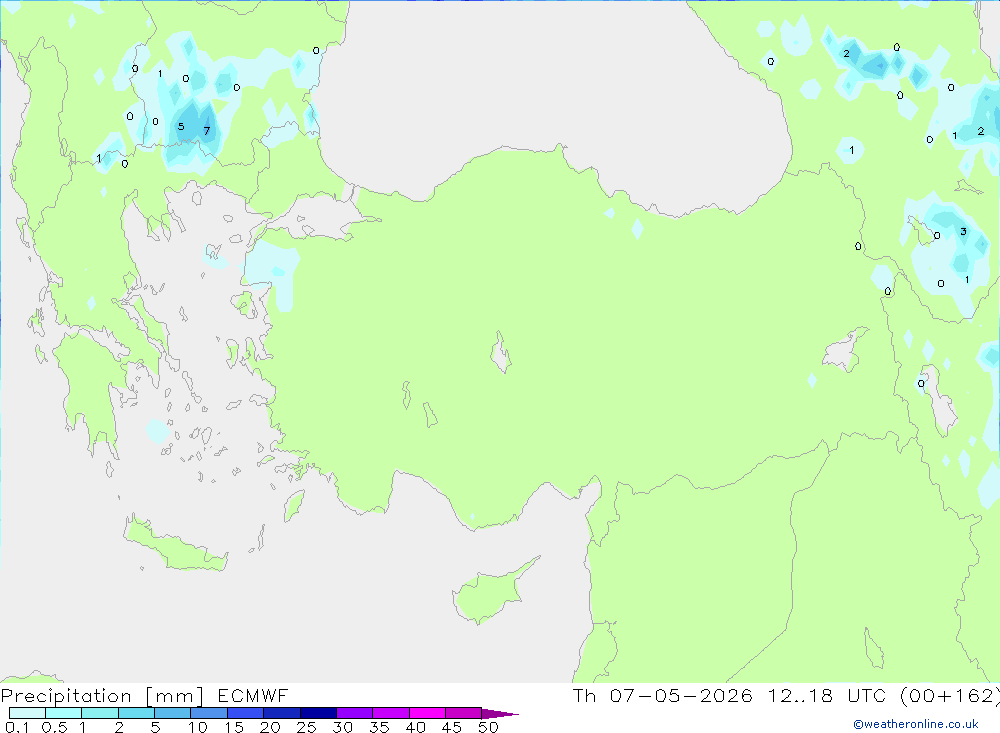Click the '20' legend scale label
The height and width of the screenshot is (733, 1000).
click(x=270, y=727)
